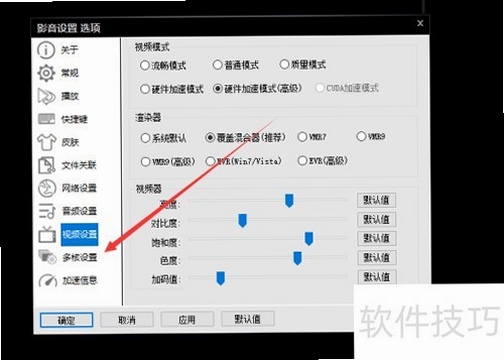This screenshot has width=504, height=360.
Task: Reset 亮度 with its 默认值 button
Action: coord(376,200)
